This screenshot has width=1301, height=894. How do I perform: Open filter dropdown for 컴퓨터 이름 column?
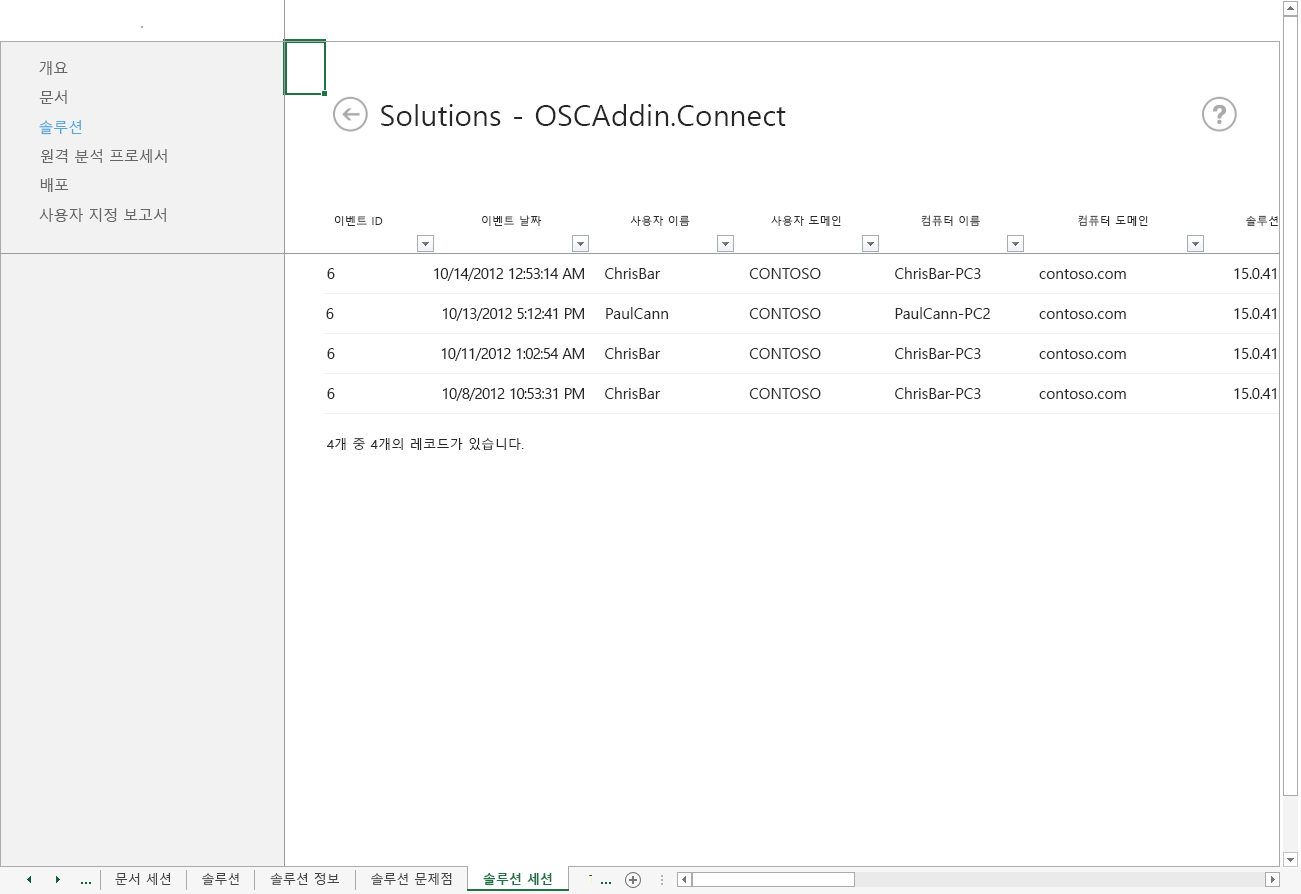pyautogui.click(x=1015, y=243)
